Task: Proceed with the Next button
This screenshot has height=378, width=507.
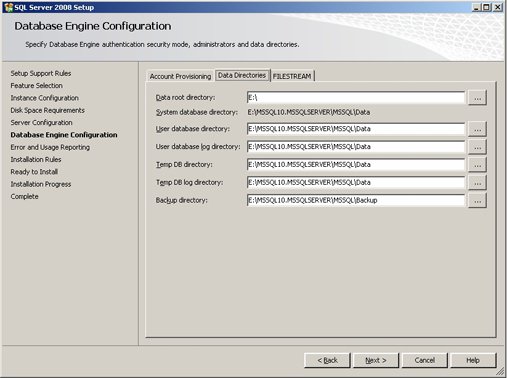Action: coord(376,360)
